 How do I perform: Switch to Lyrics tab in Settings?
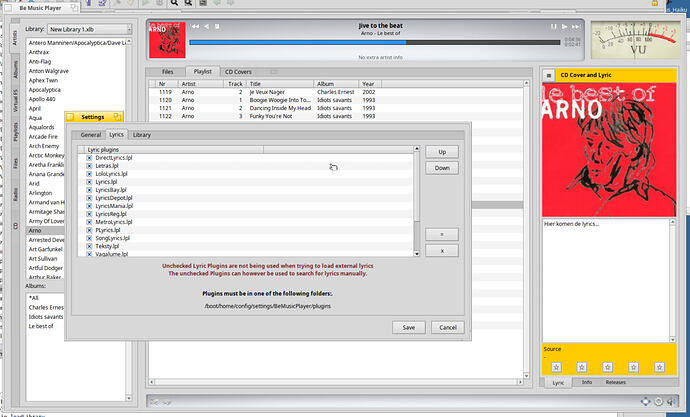pos(117,135)
